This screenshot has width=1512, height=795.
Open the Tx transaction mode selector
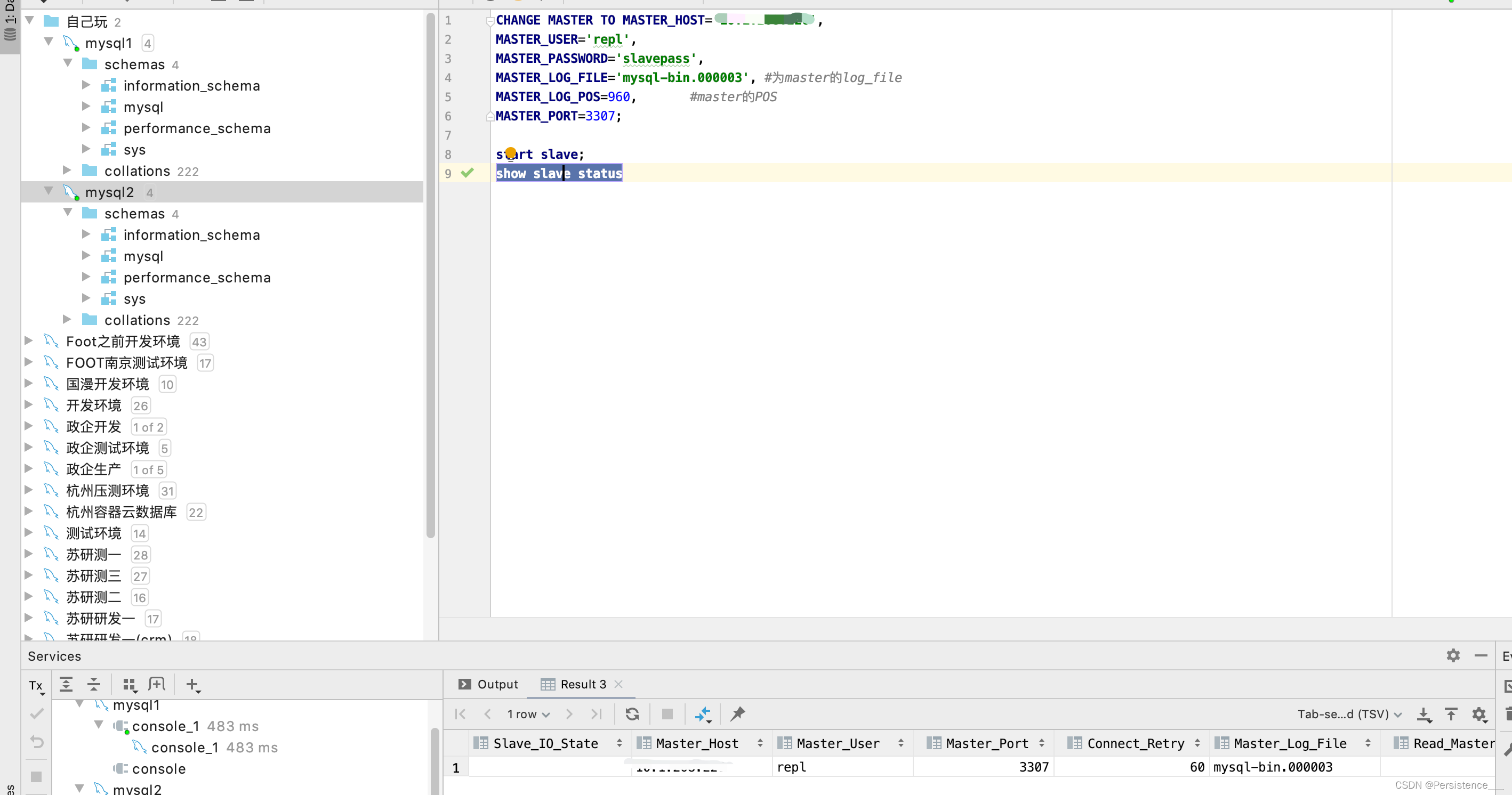click(x=36, y=686)
